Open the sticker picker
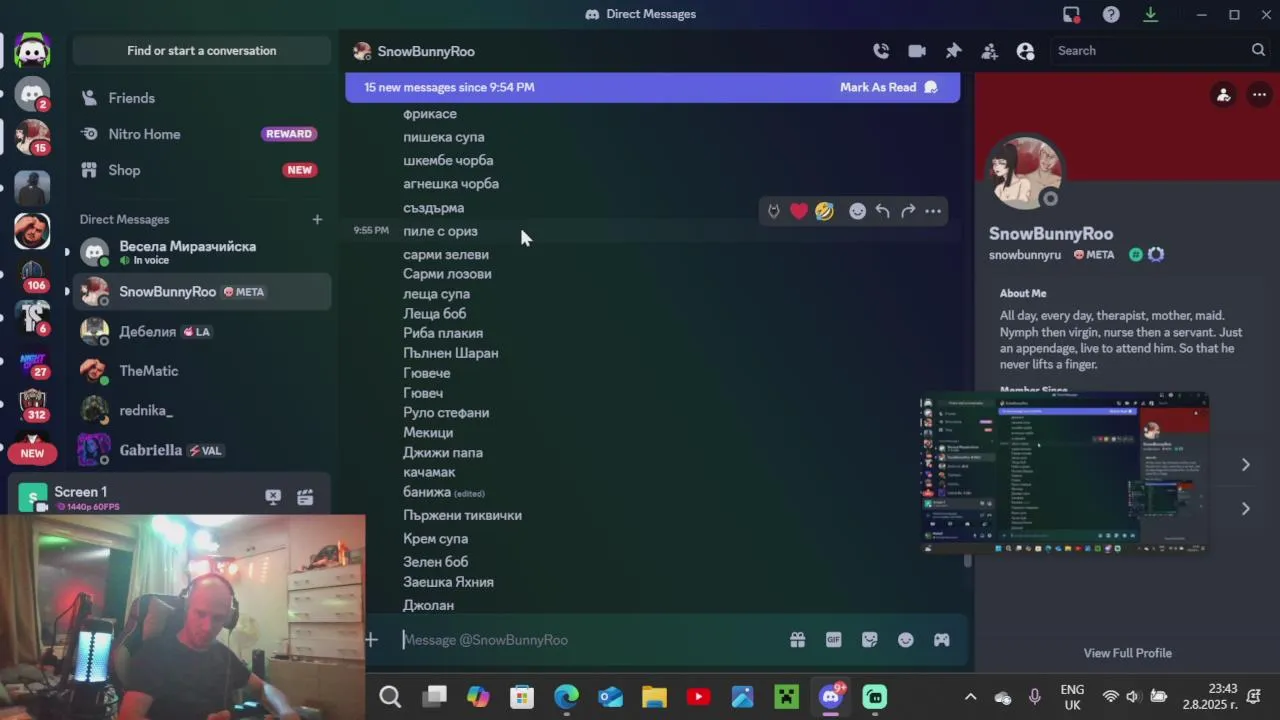Screen dimensions: 1280x720 (x=869, y=640)
